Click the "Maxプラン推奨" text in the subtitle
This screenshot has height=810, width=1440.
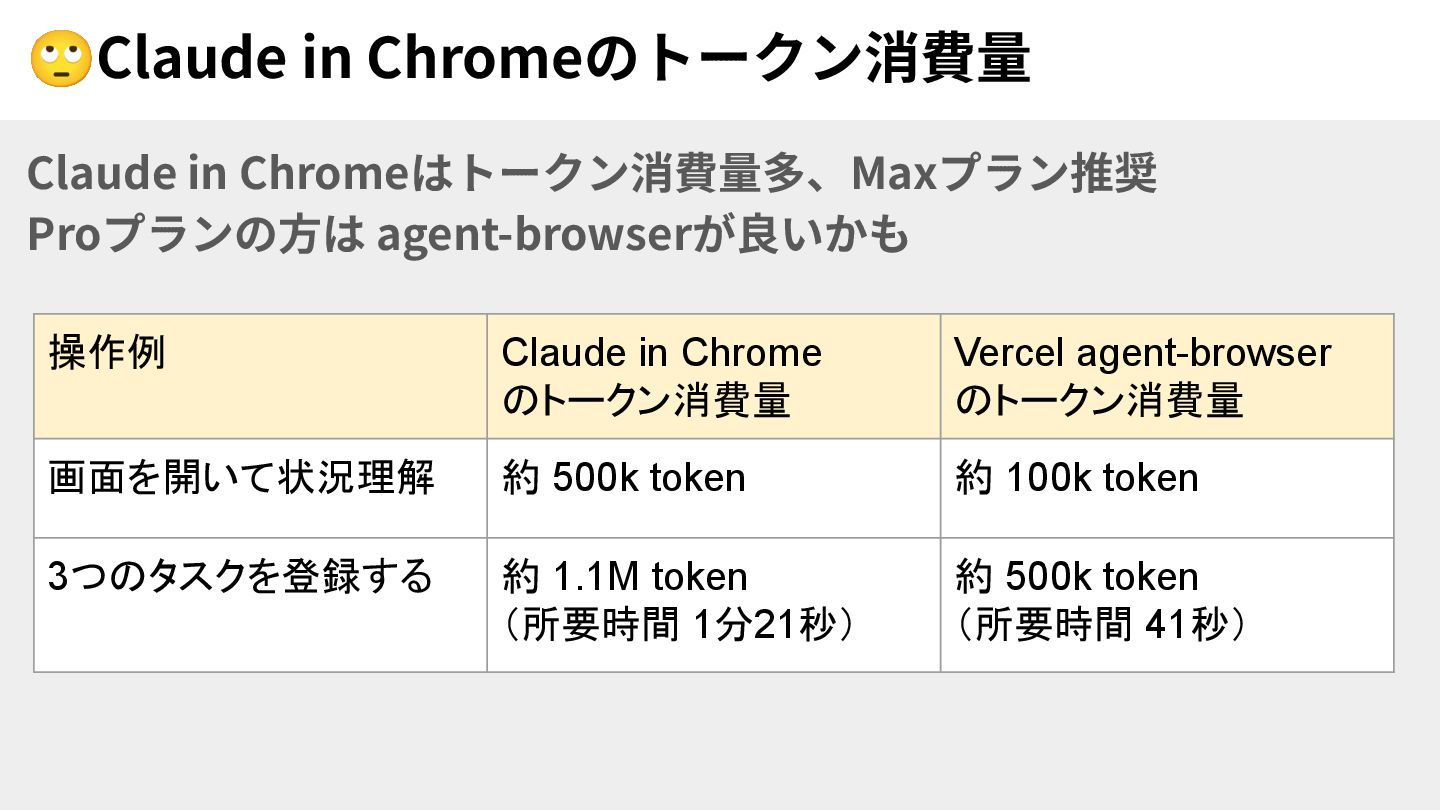click(x=1003, y=174)
